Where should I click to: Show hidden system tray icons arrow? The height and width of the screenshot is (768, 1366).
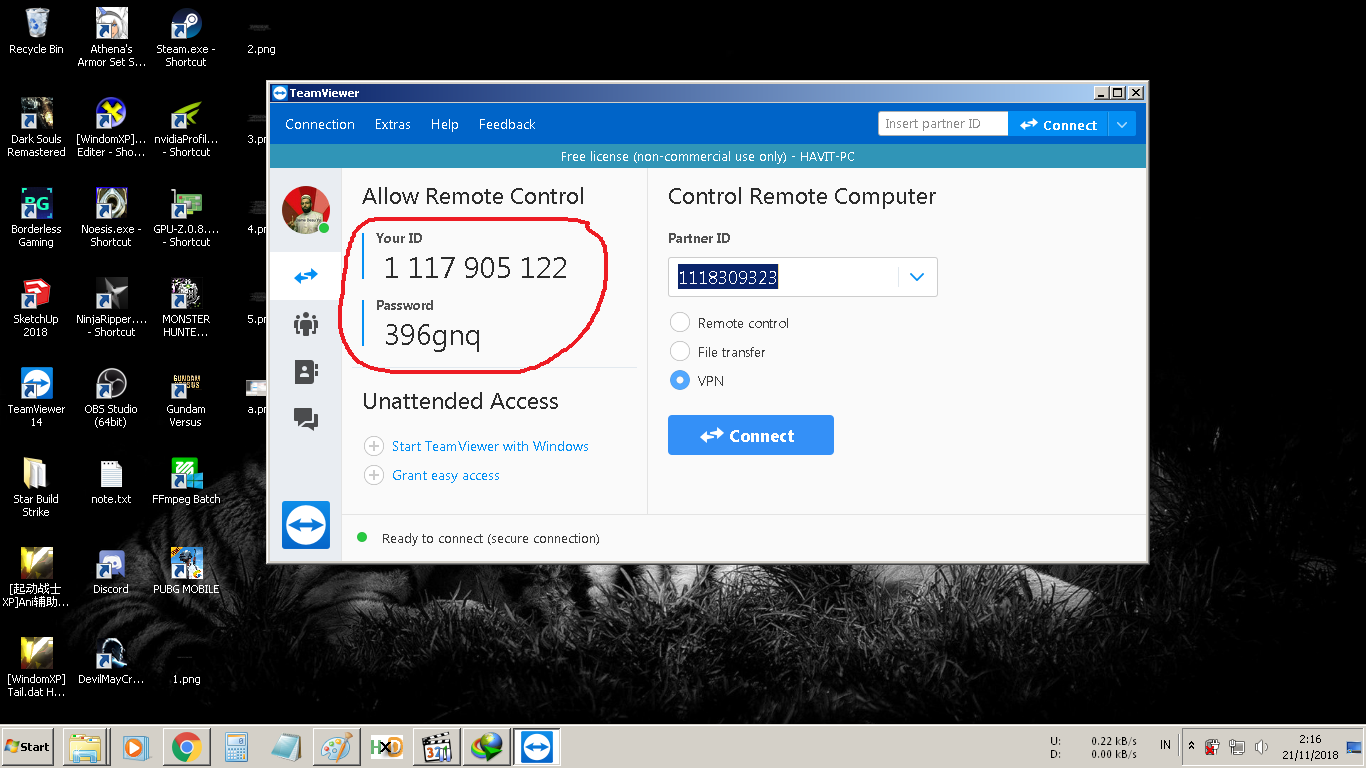pyautogui.click(x=1191, y=746)
